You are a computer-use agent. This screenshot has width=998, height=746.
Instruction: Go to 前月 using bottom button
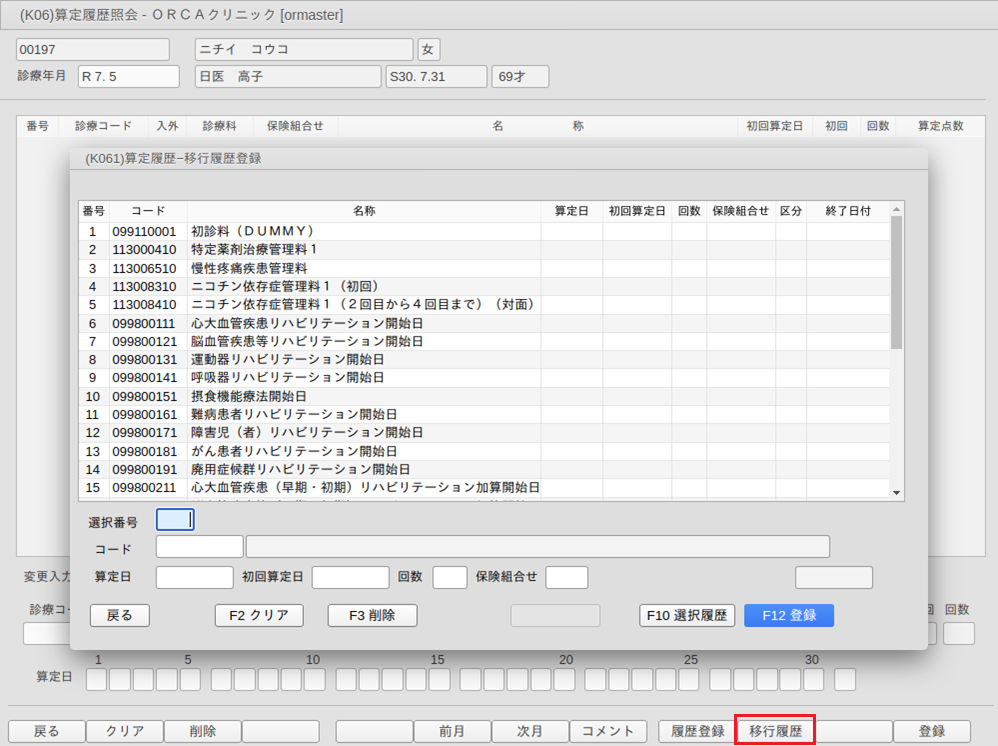(451, 731)
